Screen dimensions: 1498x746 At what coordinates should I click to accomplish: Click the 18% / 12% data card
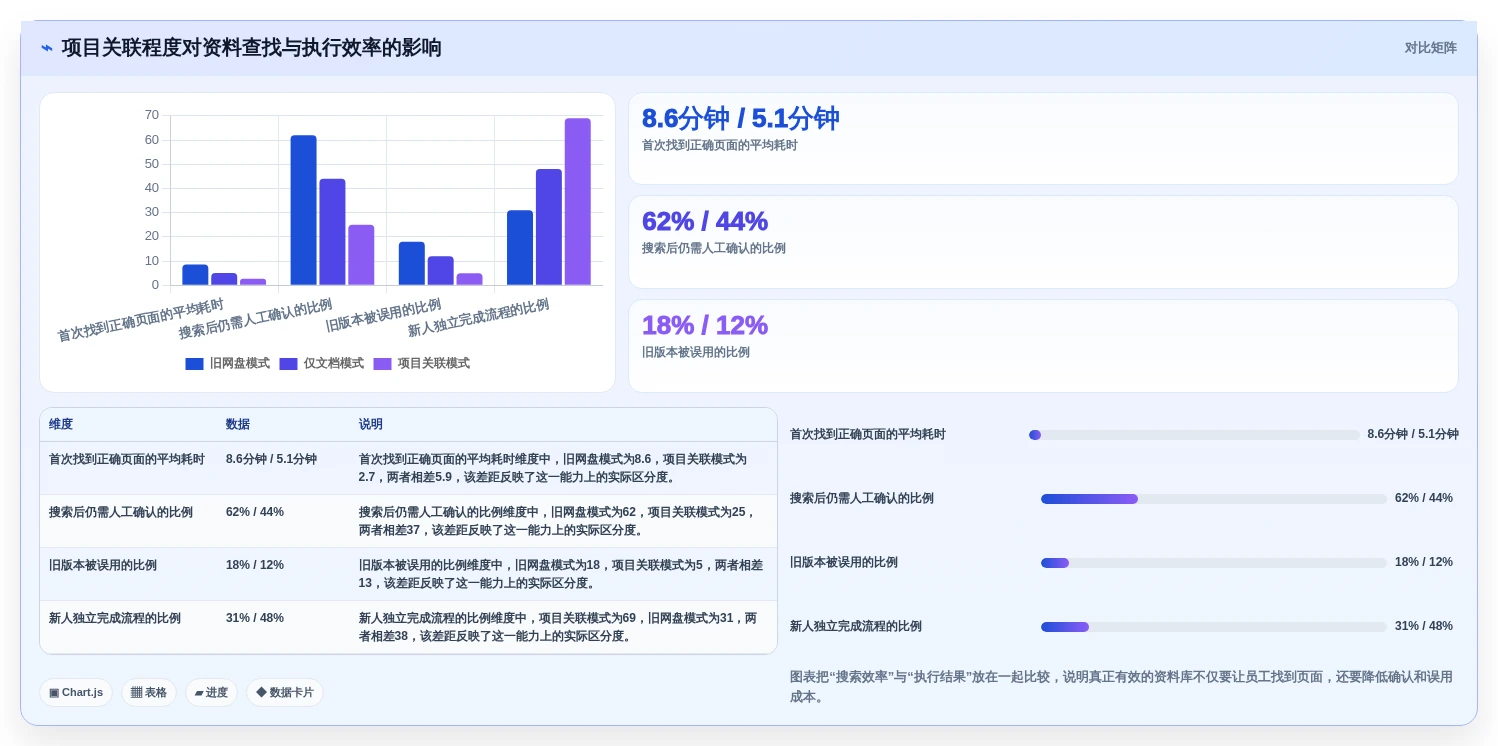pos(1043,346)
